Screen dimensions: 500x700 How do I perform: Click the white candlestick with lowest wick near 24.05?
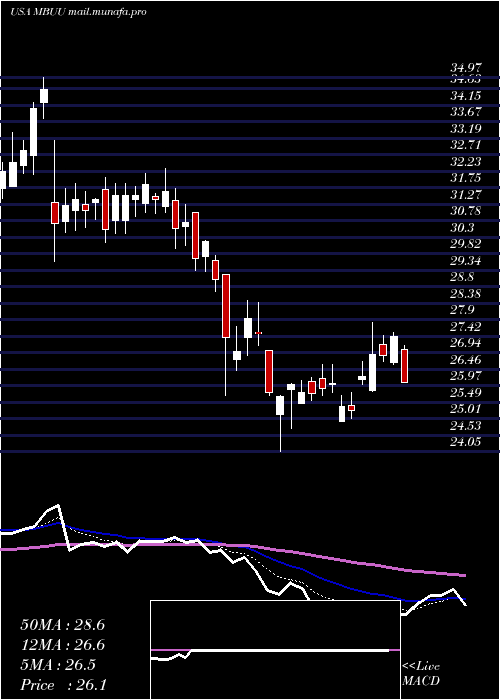click(x=280, y=405)
